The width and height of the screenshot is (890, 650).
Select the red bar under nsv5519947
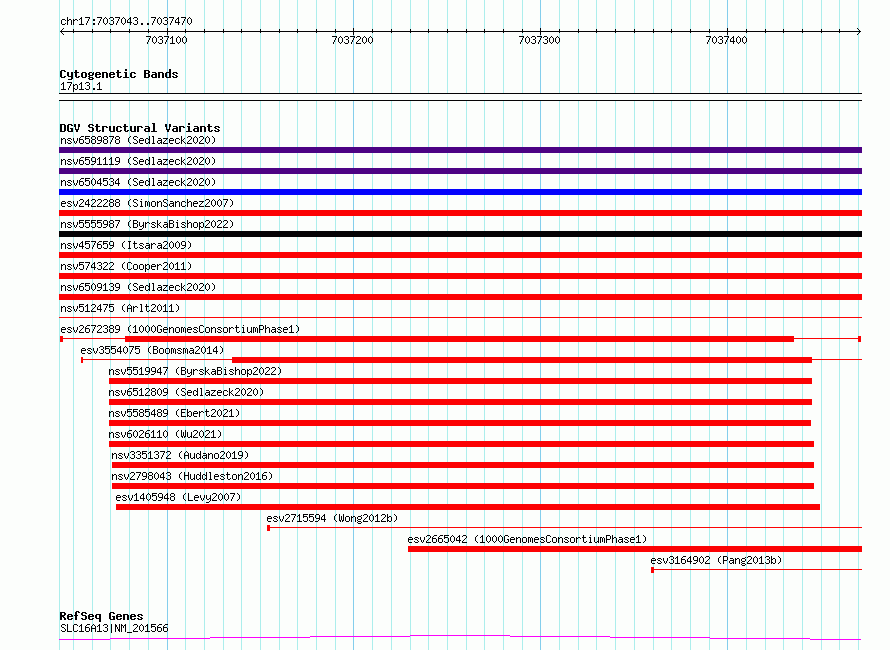[460, 381]
